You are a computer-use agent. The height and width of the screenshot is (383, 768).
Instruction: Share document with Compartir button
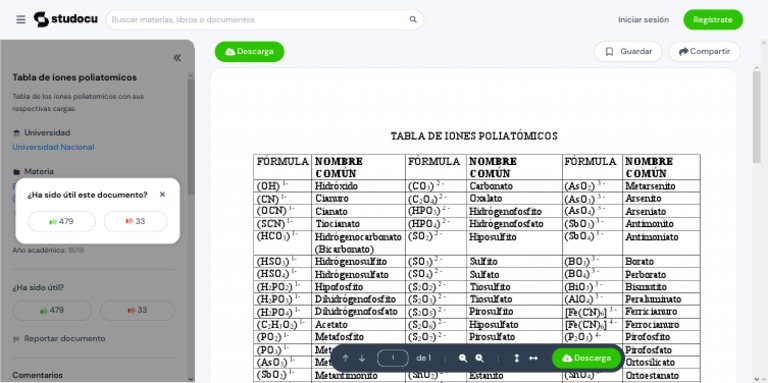pos(704,51)
